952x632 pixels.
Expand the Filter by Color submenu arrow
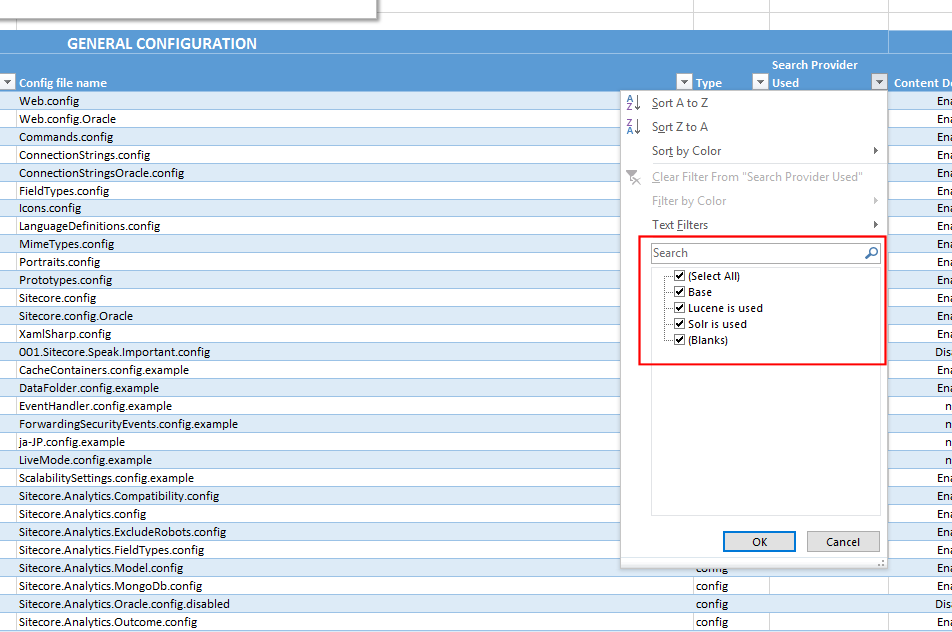[876, 200]
